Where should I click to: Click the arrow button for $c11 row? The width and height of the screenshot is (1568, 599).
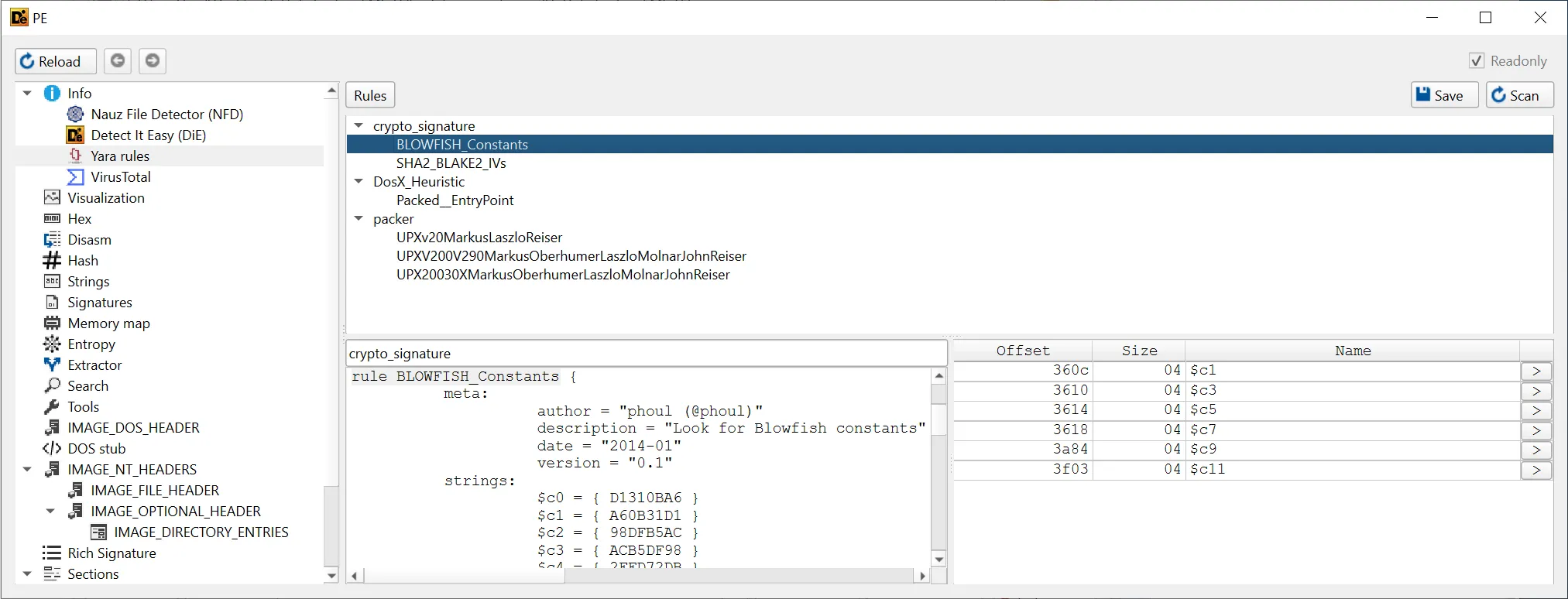pos(1535,470)
